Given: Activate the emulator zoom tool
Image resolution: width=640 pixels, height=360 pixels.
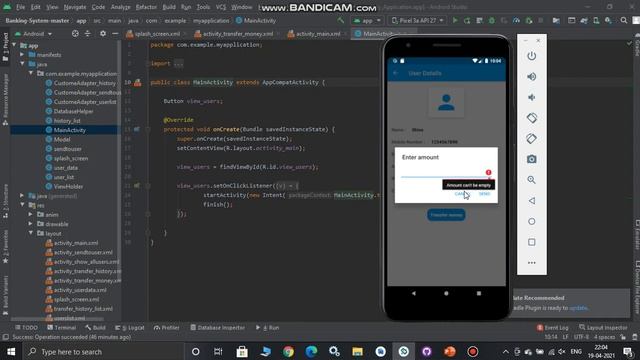Looking at the screenshot, I should tap(531, 180).
